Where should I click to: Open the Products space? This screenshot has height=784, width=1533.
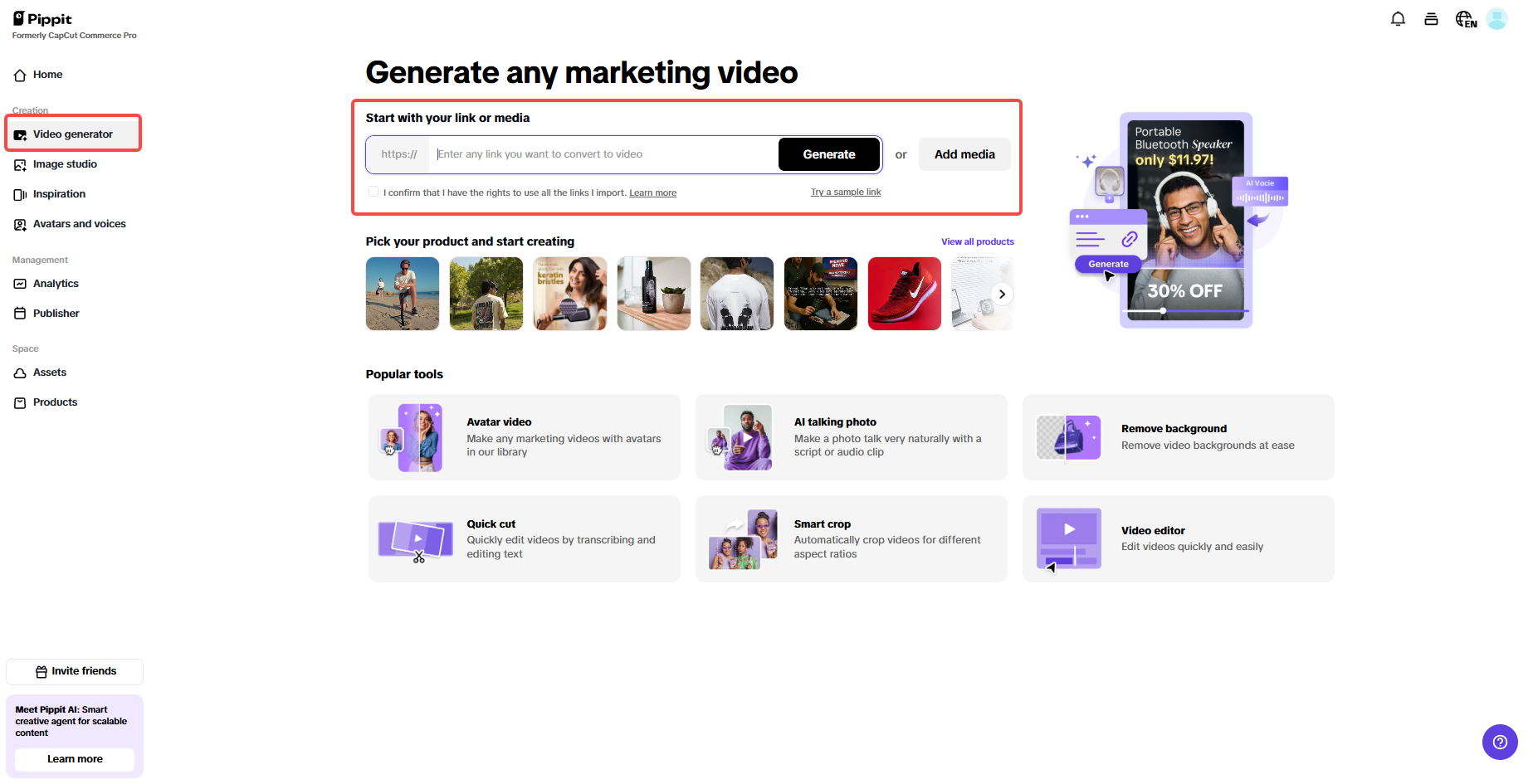click(56, 402)
